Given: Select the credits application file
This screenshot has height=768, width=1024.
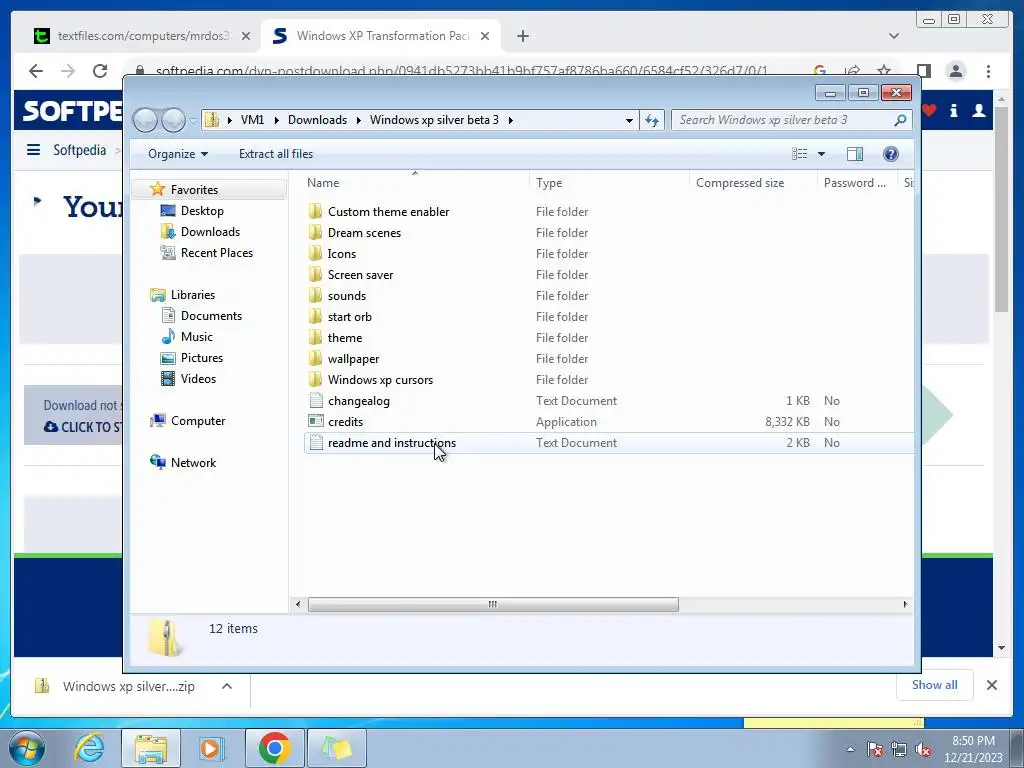Looking at the screenshot, I should (x=345, y=421).
